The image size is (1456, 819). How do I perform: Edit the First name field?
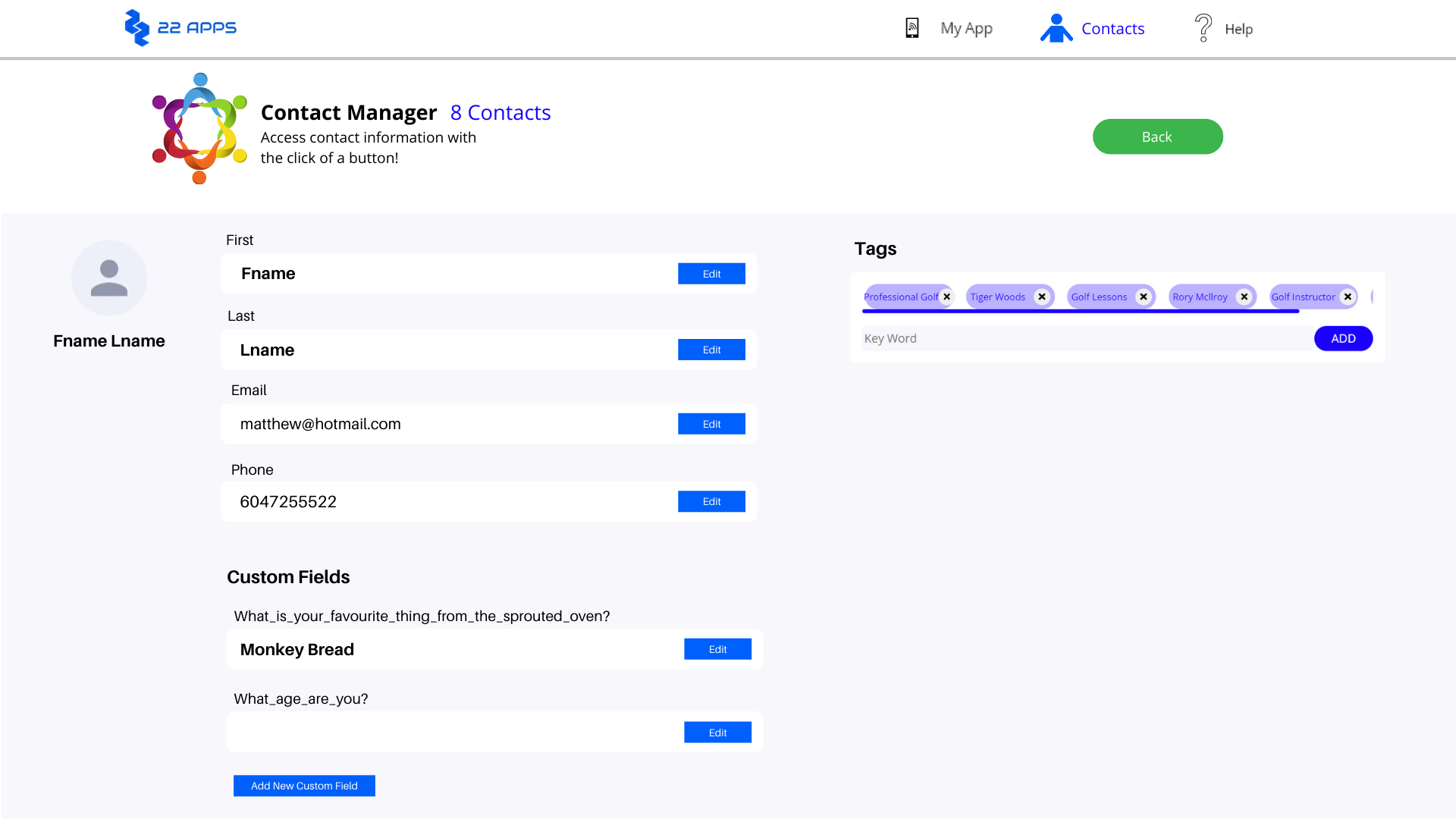[x=711, y=274]
